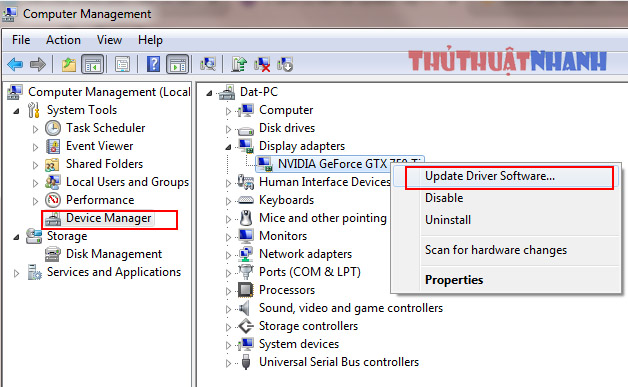
Task: Click the Event Viewer icon
Action: tap(53, 146)
